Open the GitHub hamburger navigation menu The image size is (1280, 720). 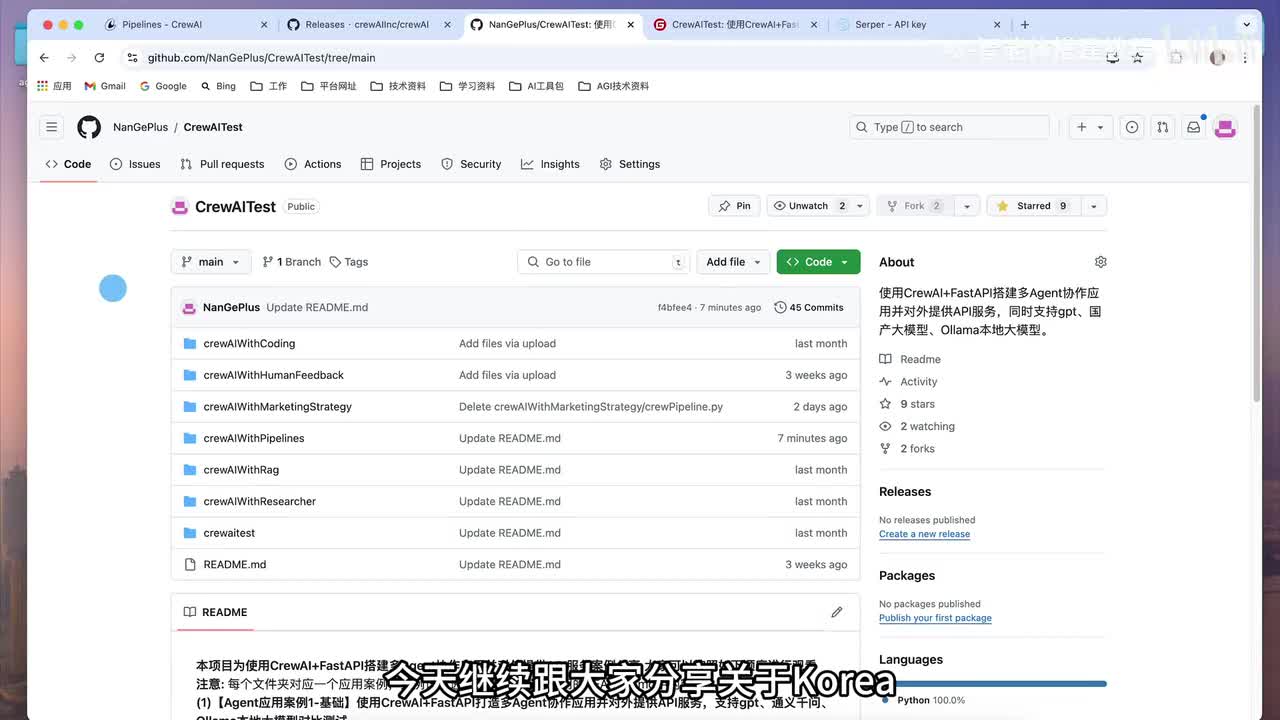pyautogui.click(x=51, y=127)
